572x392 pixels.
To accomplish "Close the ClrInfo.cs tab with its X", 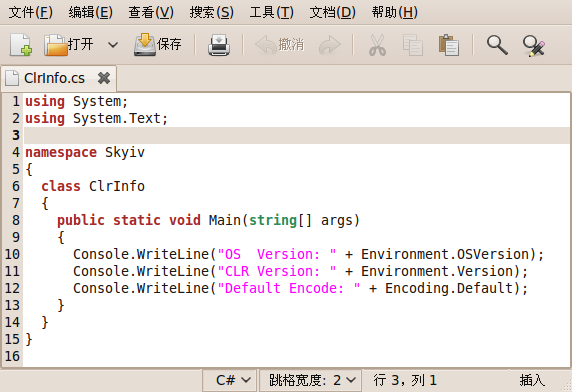I will click(104, 78).
